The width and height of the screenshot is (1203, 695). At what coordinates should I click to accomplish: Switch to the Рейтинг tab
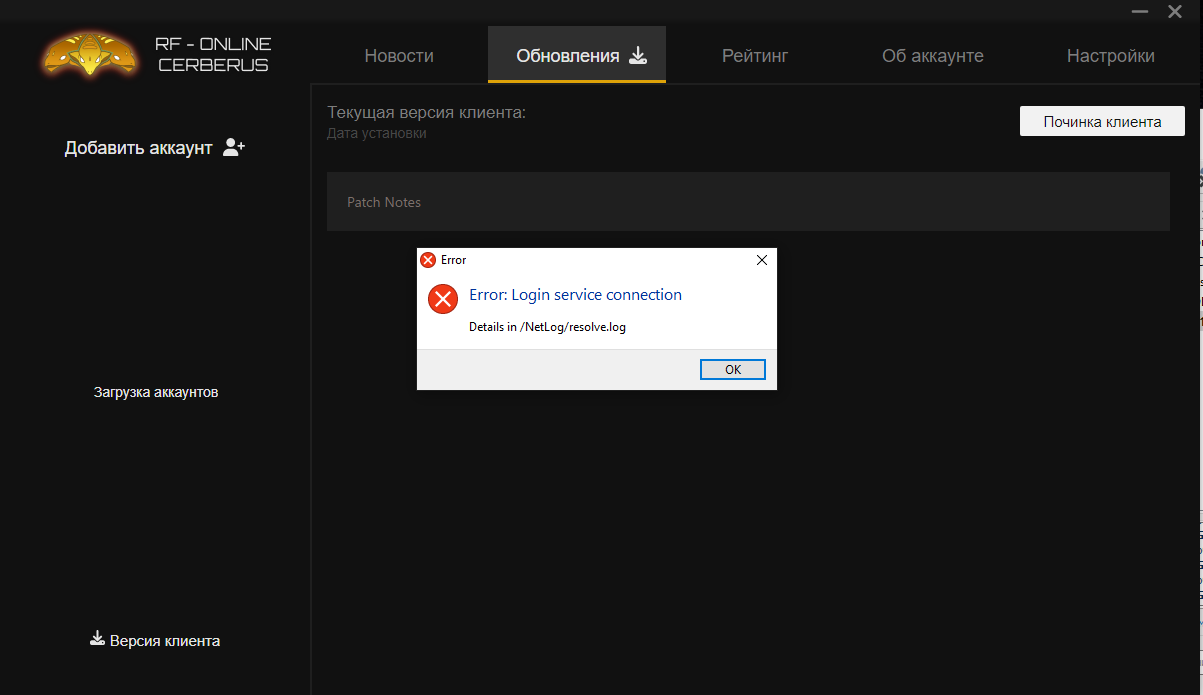click(x=755, y=56)
